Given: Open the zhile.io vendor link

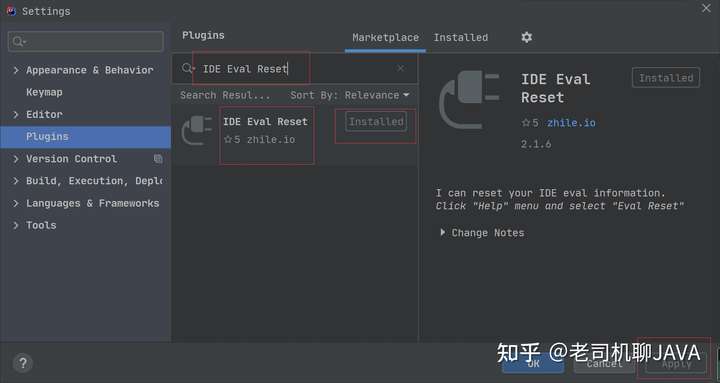Looking at the screenshot, I should click(571, 123).
